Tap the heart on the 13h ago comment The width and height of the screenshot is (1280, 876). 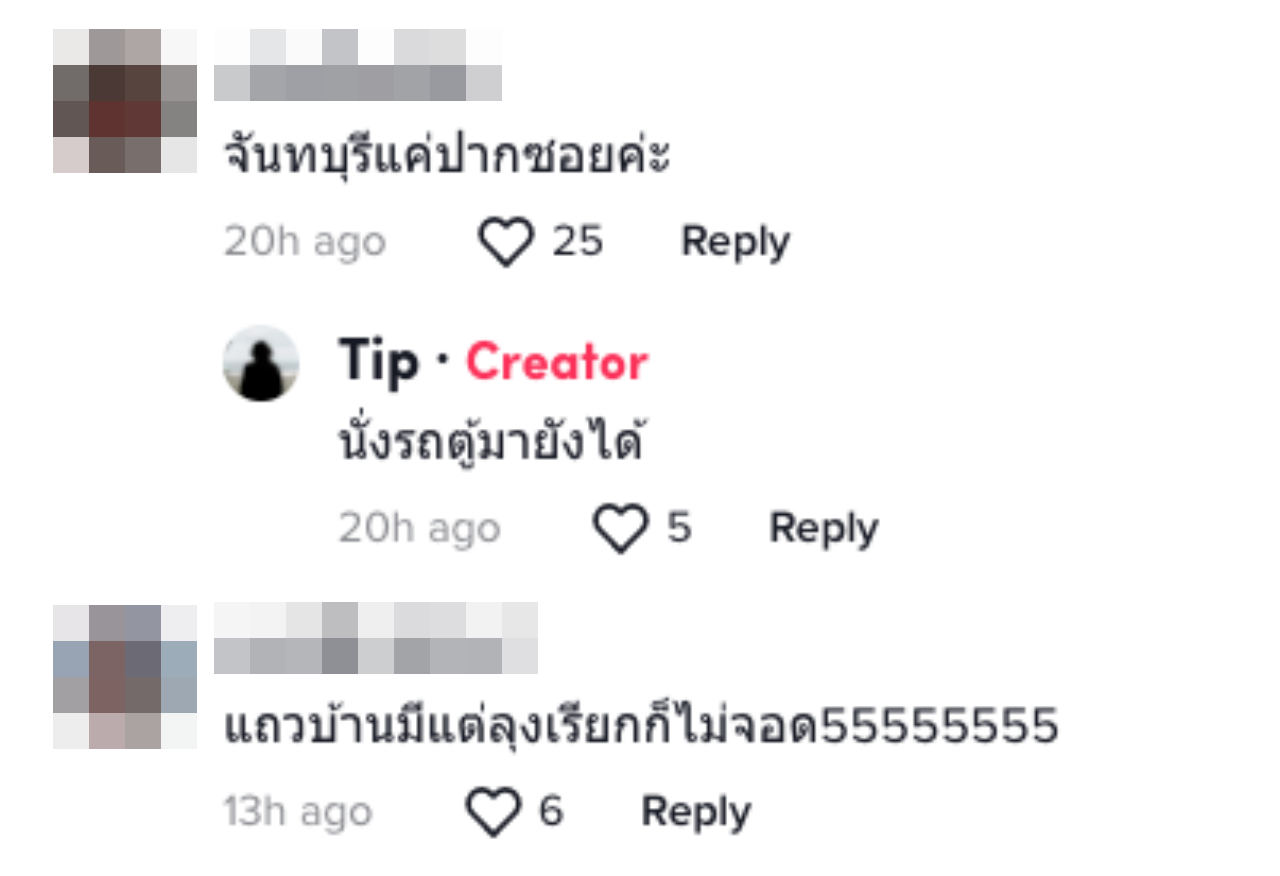pos(495,812)
